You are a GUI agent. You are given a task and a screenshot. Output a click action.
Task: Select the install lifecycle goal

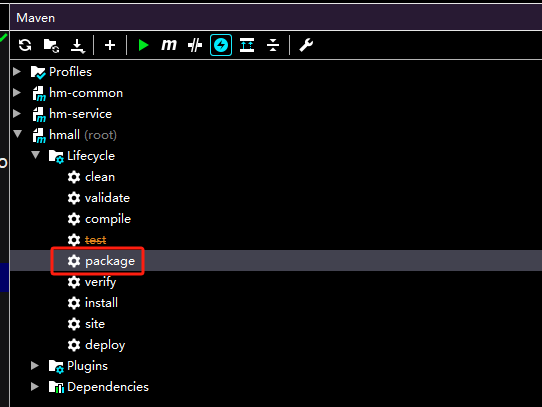[101, 303]
